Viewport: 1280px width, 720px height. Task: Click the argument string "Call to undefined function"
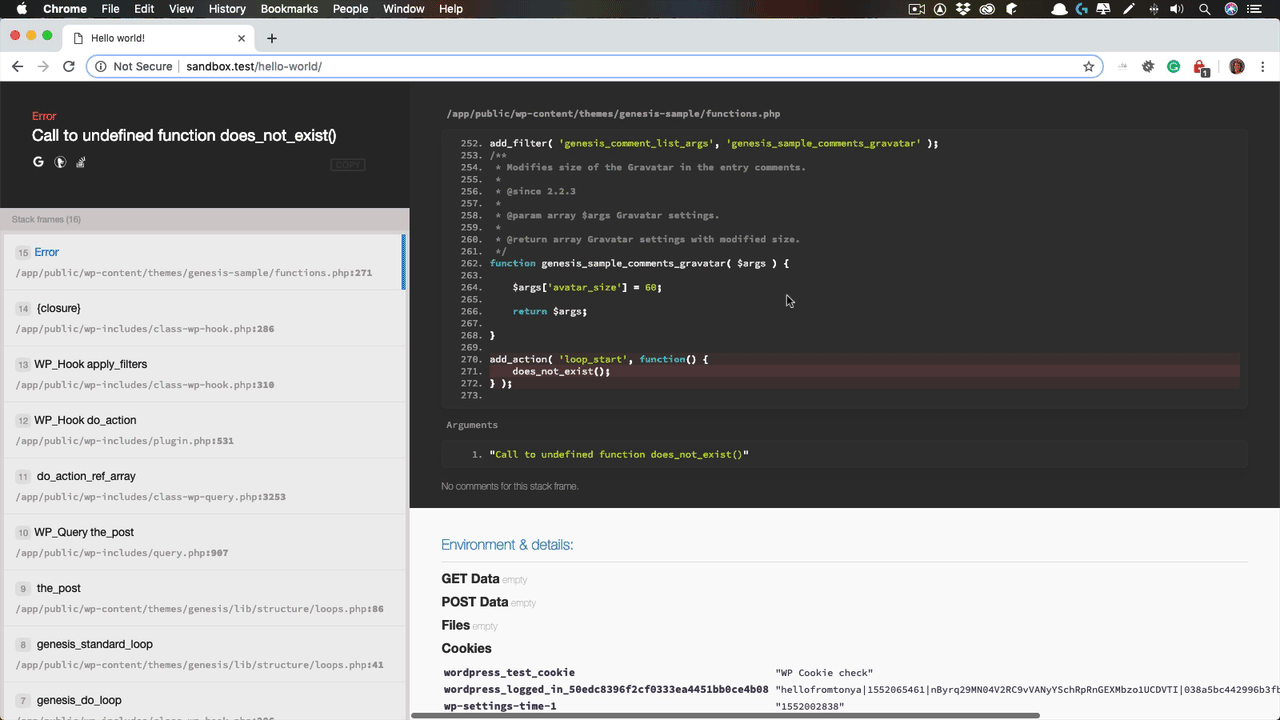click(x=619, y=454)
